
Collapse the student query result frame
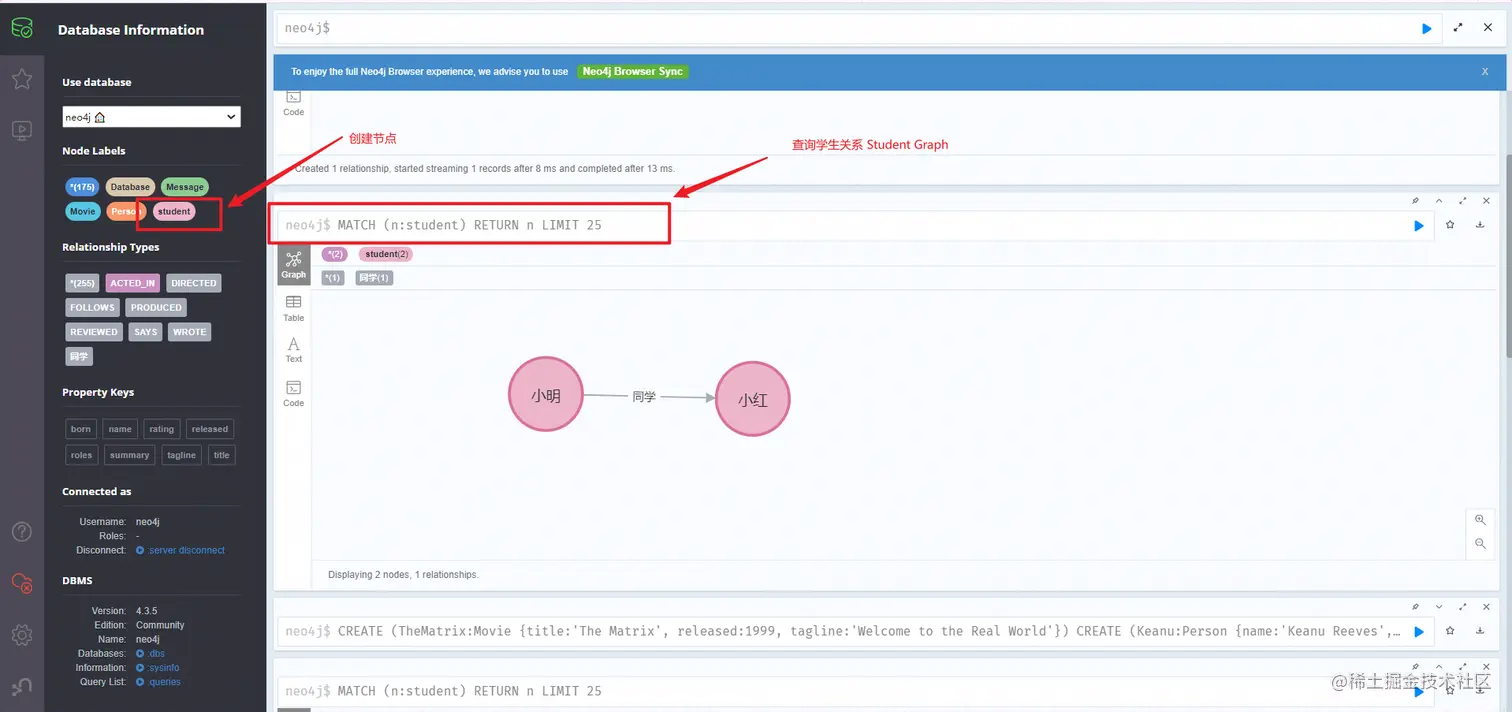coord(1439,201)
